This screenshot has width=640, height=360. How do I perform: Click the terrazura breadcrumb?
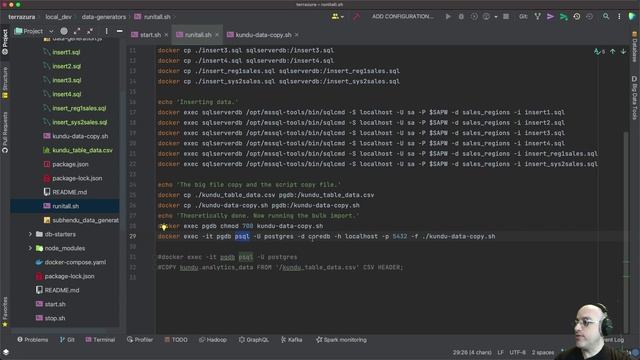coord(22,17)
